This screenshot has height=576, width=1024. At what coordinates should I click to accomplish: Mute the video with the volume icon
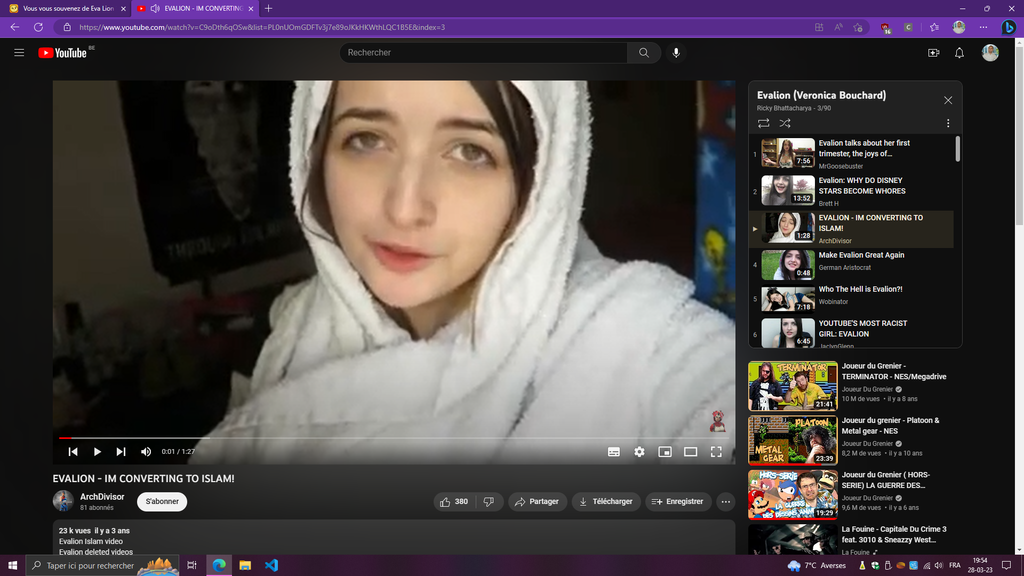tap(146, 452)
